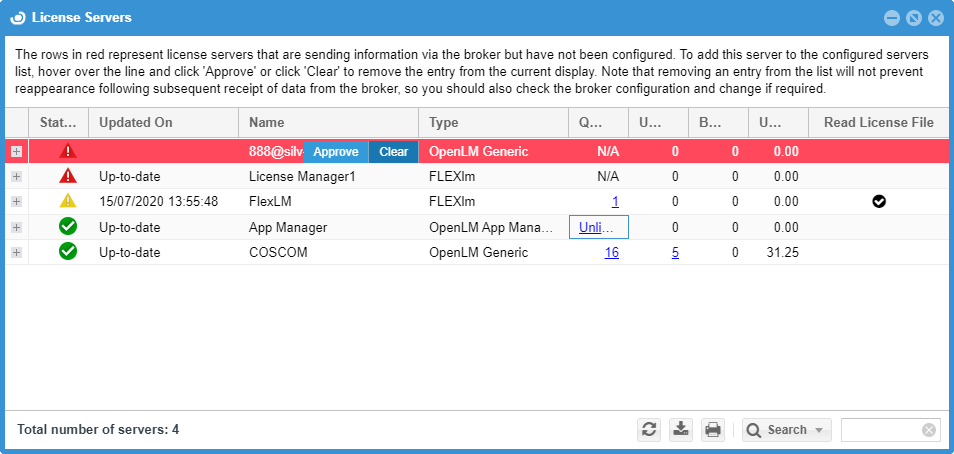Viewport: 954px width, 454px height.
Task: Click green check status icon for COSCOM
Action: click(x=68, y=252)
